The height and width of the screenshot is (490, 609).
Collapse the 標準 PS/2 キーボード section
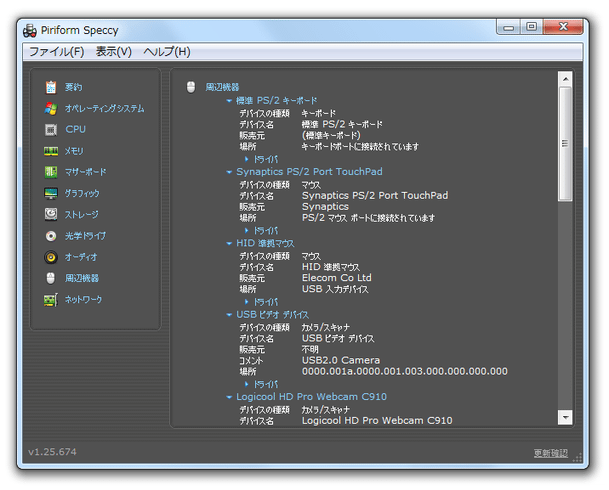[x=229, y=101]
